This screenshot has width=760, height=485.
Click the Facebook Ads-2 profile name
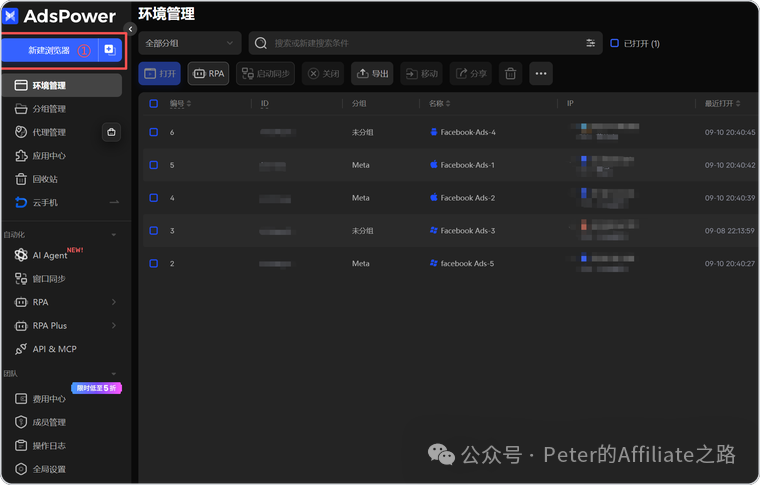pyautogui.click(x=468, y=198)
